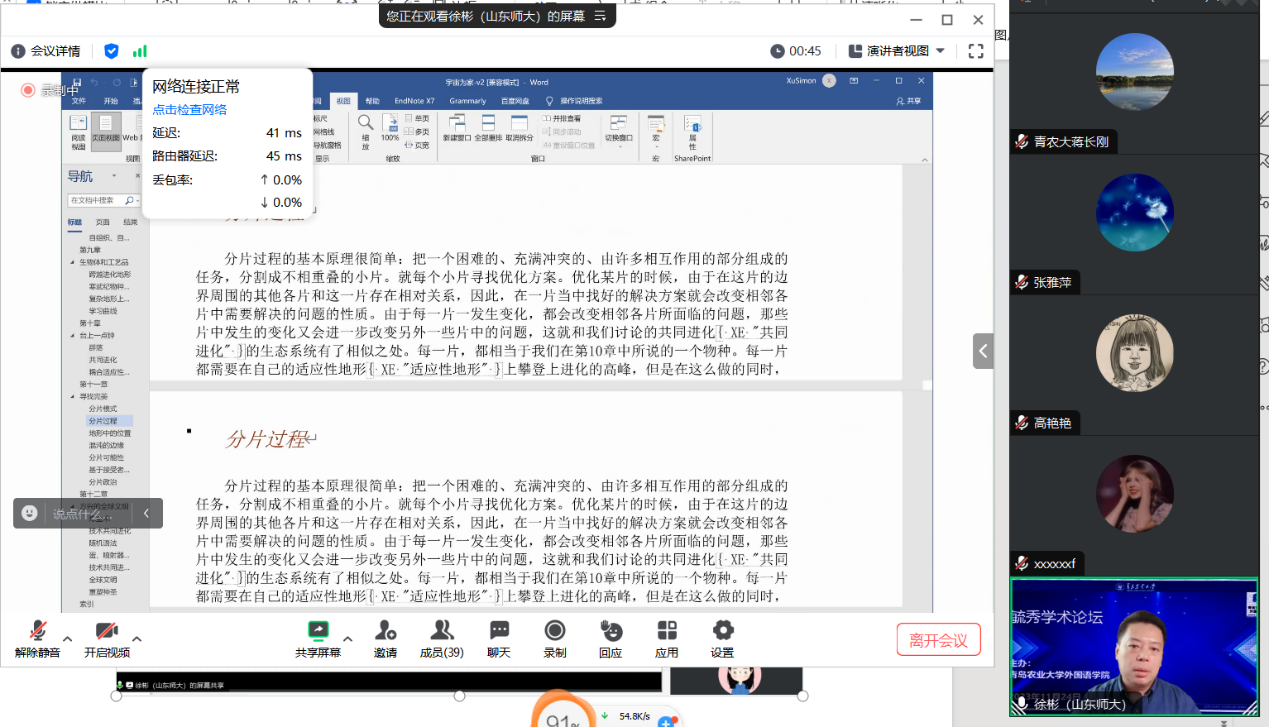Expand audio options arrow beside 解除静音
Image resolution: width=1269 pixels, height=727 pixels.
(x=68, y=639)
